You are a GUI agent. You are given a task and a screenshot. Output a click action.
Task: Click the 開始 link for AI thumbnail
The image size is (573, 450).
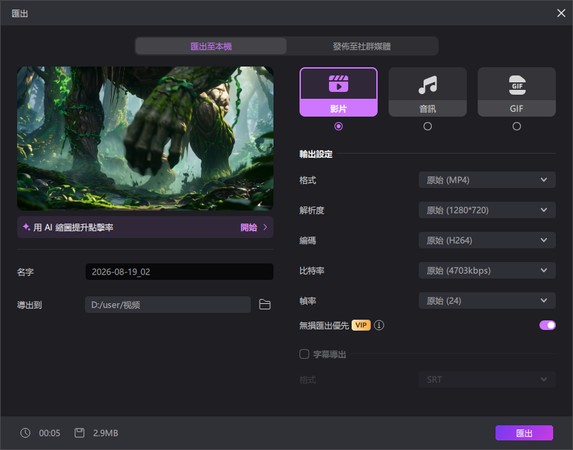click(248, 227)
